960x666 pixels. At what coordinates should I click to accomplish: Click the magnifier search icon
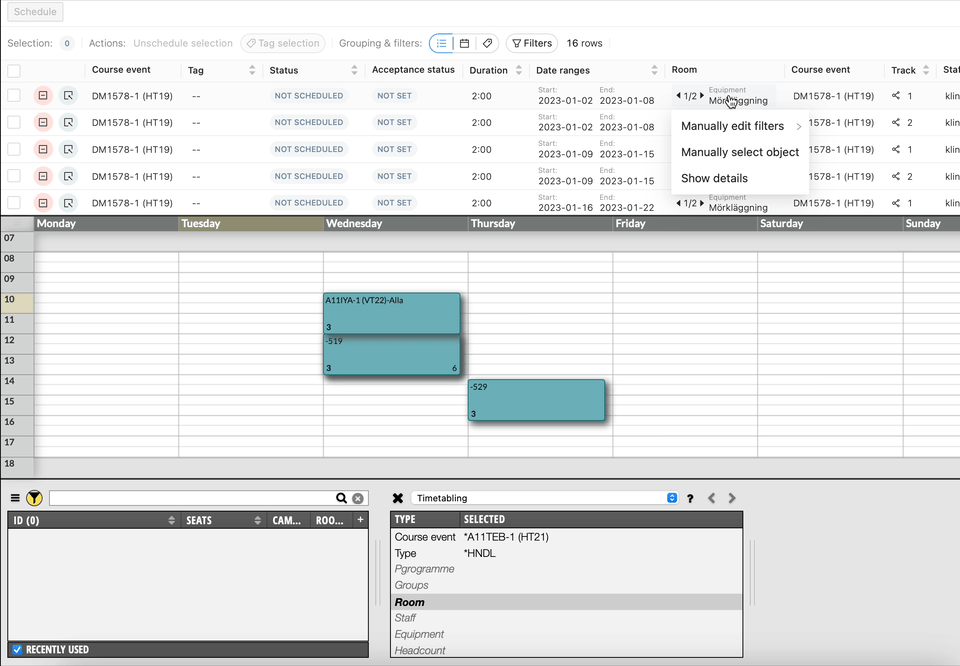[x=341, y=498]
